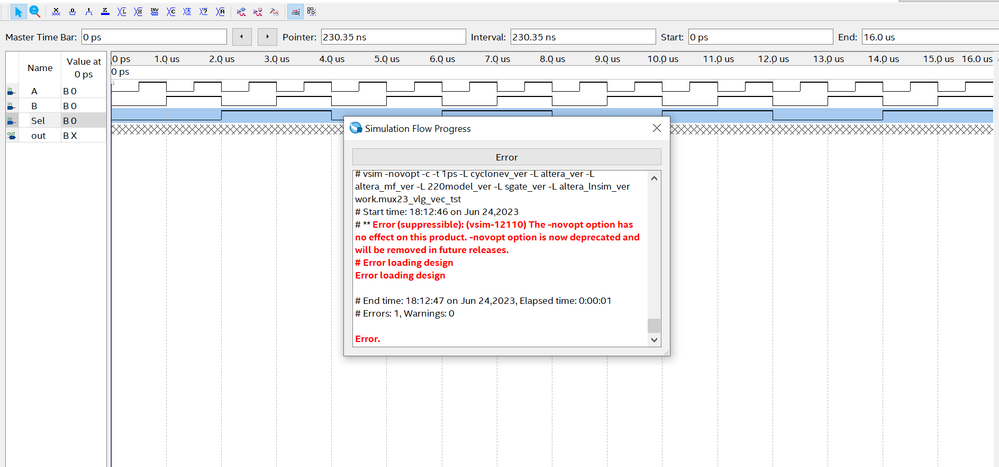Viewport: 999px width, 467px height.
Task: Move time bar to next transition
Action: [267, 37]
